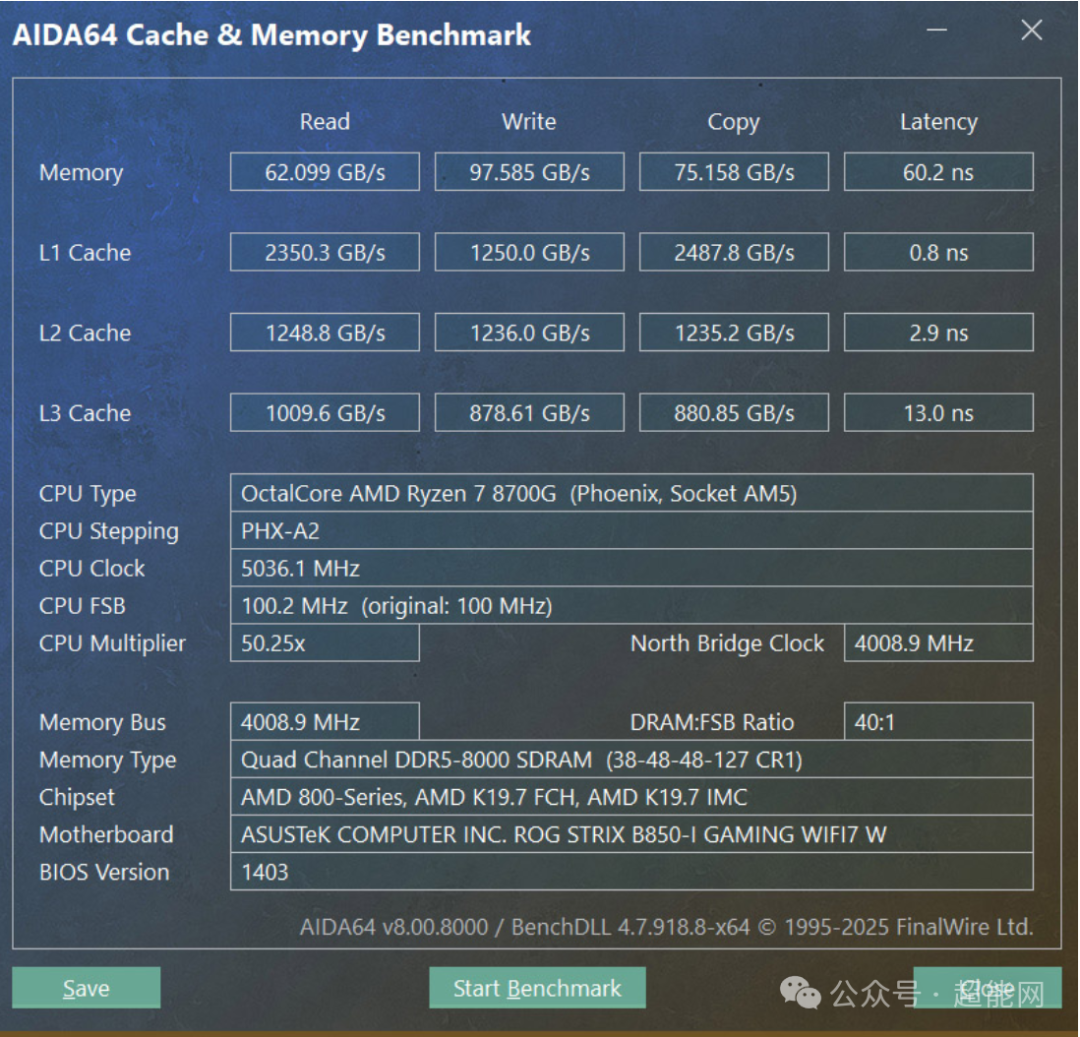Click the L2 Cache Copy result
Image resolution: width=1080 pixels, height=1037 pixels.
click(733, 332)
